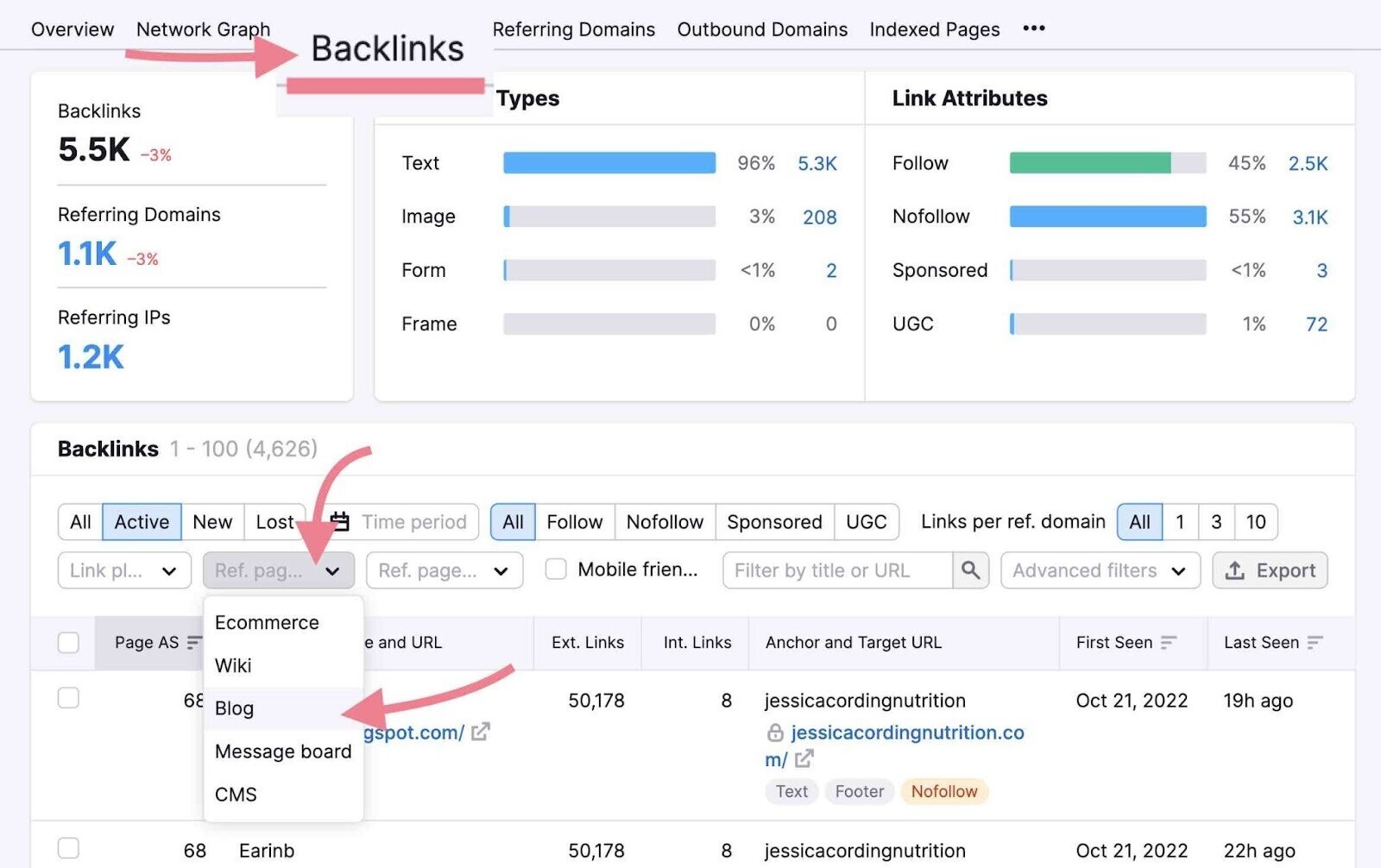Sort by First Seen column icon
This screenshot has height=868, width=1381.
tap(1169, 643)
